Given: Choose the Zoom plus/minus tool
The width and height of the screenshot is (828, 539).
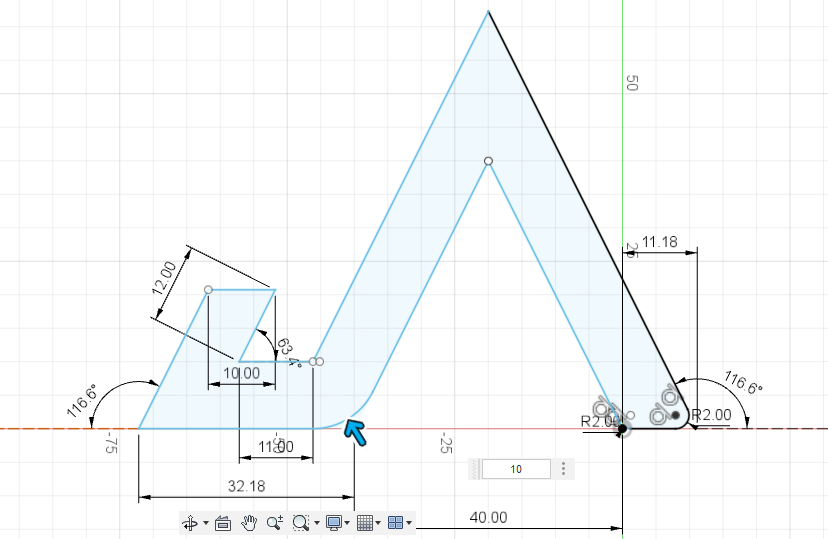Looking at the screenshot, I should 275,523.
